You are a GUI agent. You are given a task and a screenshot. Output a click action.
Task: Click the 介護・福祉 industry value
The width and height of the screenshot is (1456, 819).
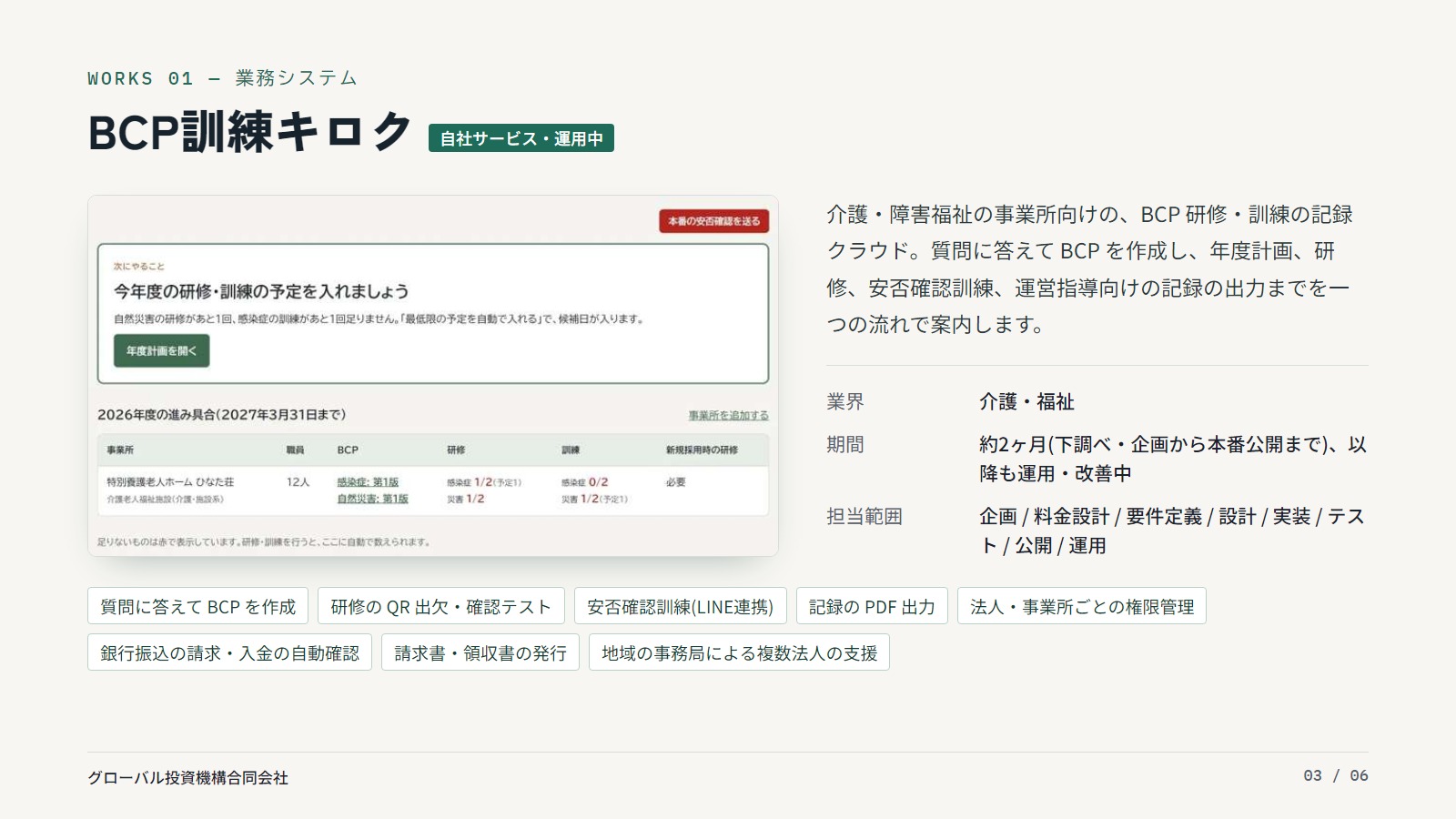[1026, 401]
